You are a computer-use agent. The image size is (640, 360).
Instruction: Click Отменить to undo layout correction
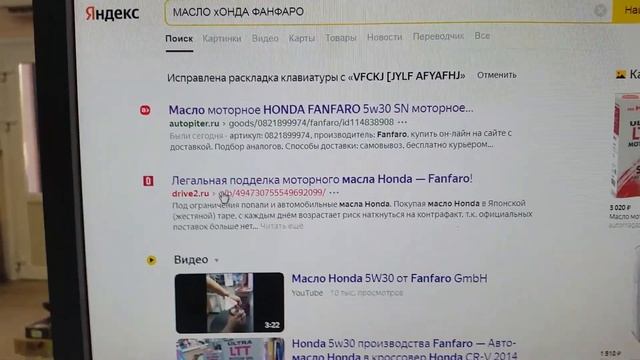click(497, 75)
